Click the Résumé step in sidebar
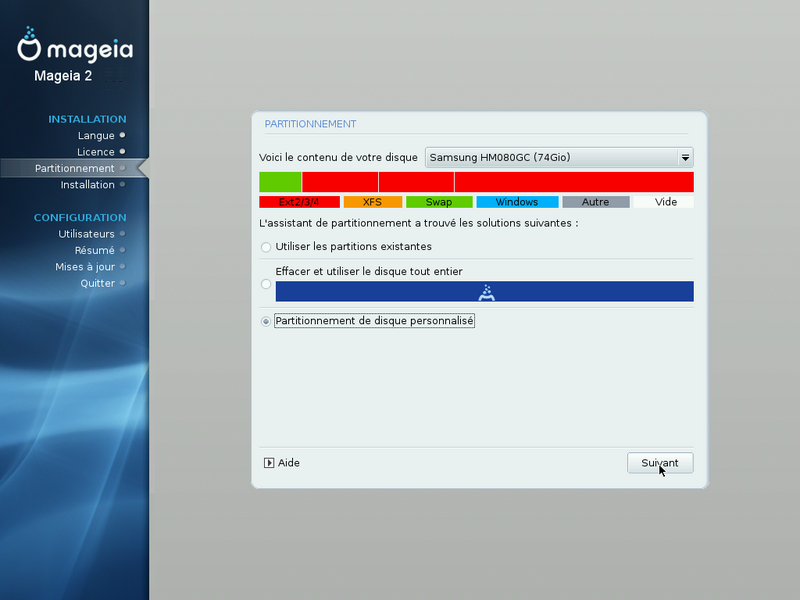The width and height of the screenshot is (800, 600). [x=94, y=251]
